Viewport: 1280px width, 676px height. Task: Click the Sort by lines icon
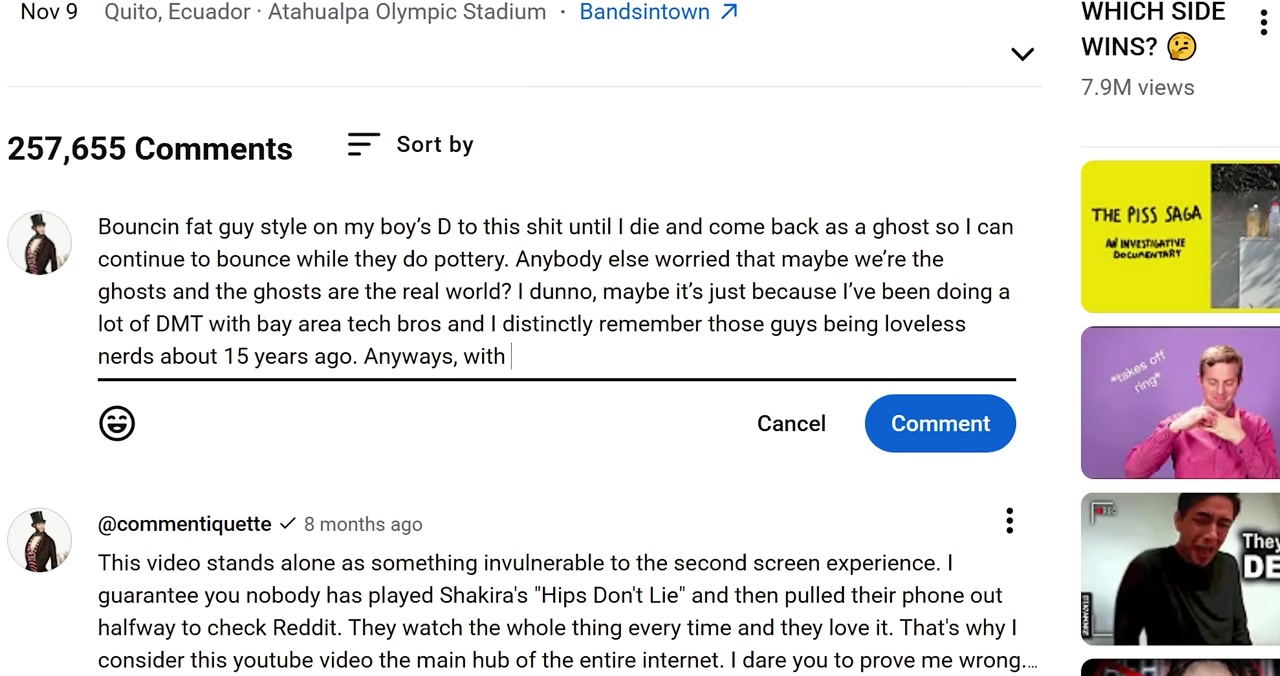(x=363, y=145)
